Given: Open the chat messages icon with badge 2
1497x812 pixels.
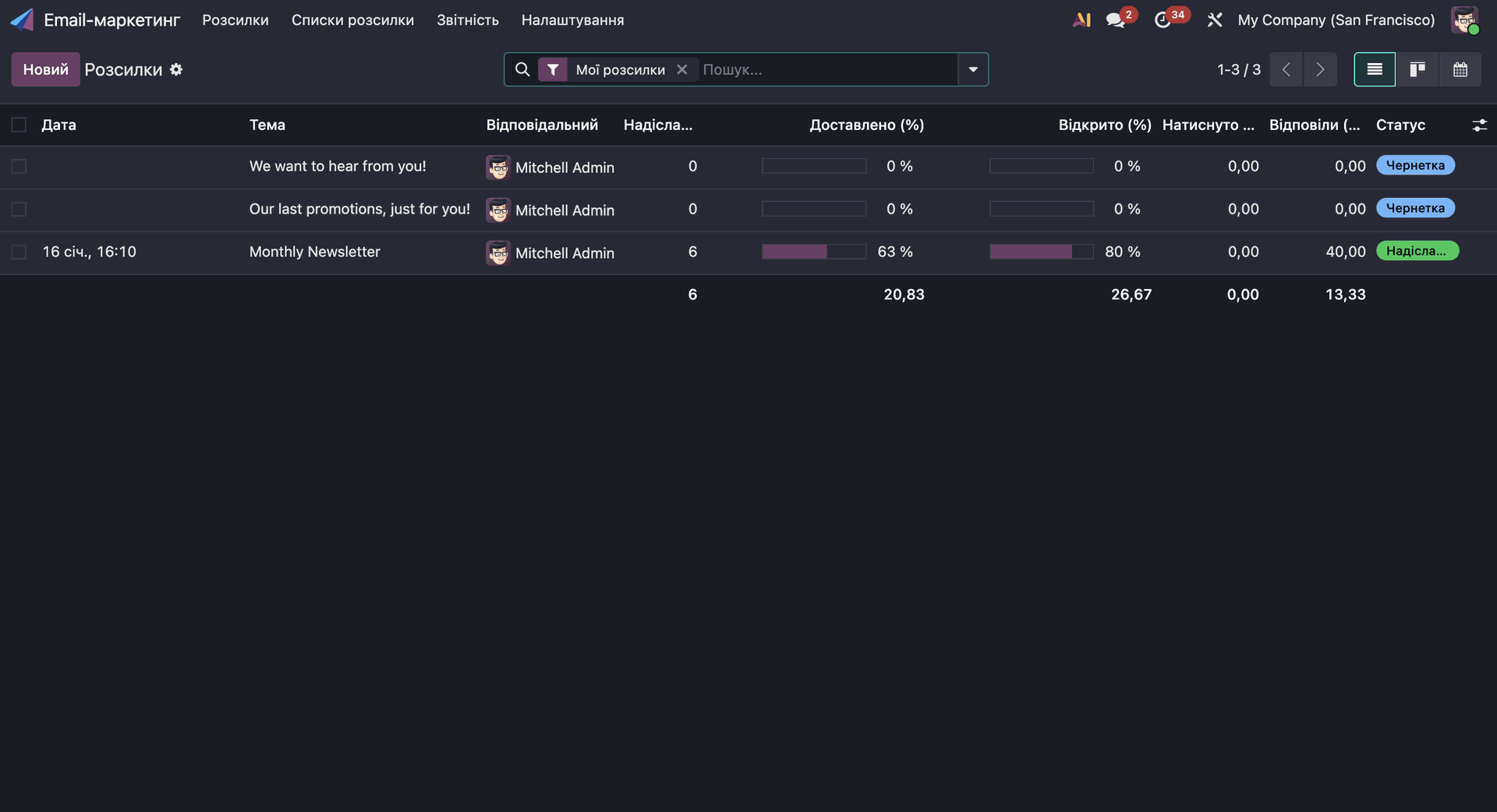Looking at the screenshot, I should point(1116,20).
